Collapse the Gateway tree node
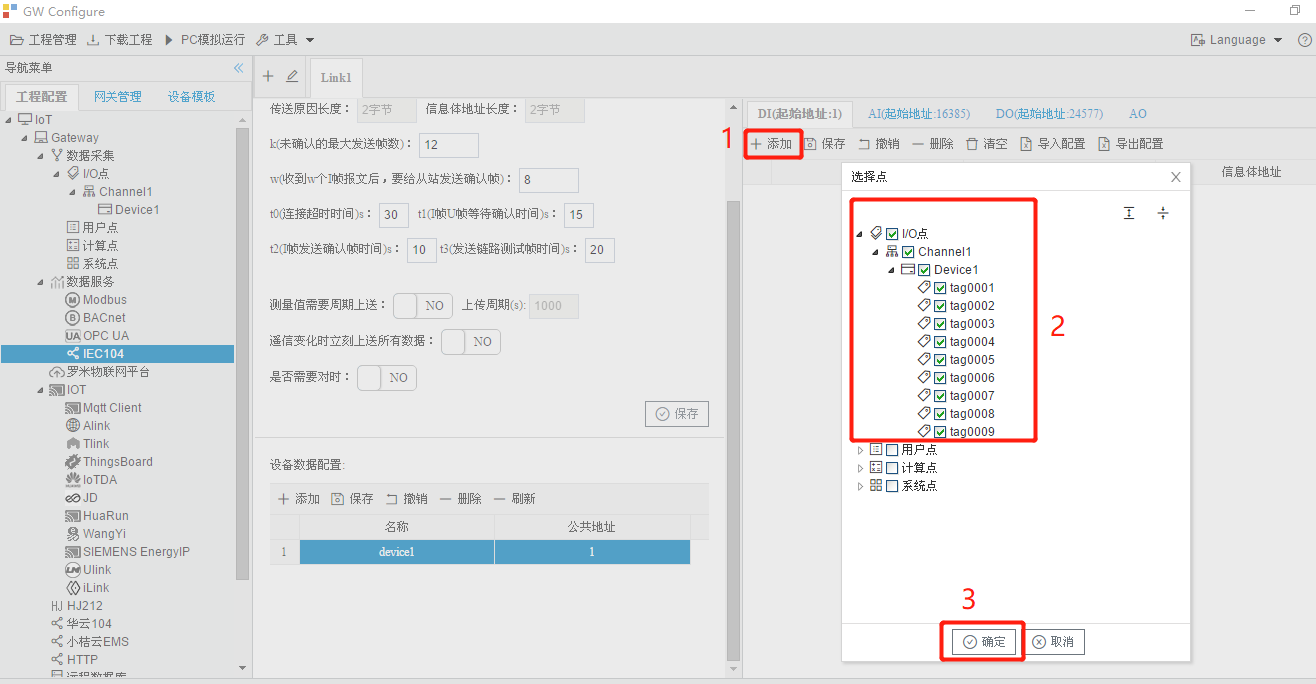1316x684 pixels. click(x=25, y=138)
